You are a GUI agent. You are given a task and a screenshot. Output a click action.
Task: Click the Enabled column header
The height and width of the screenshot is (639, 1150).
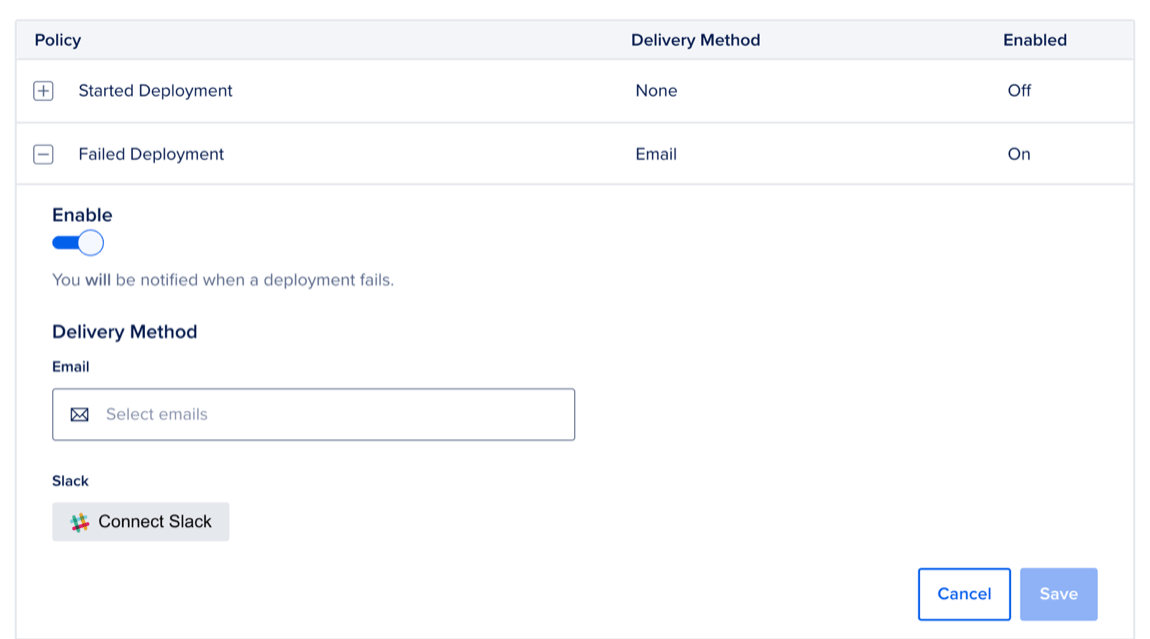pyautogui.click(x=1034, y=40)
